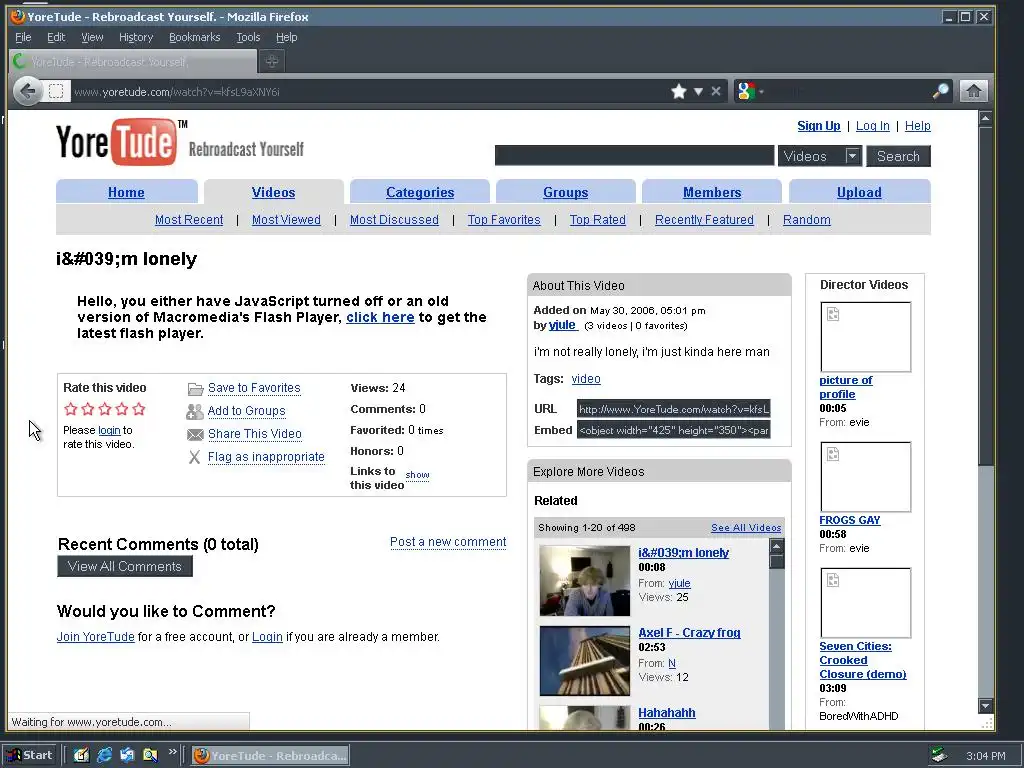Screen dimensions: 1024x768
Task: Open the Recently Featured link
Action: coord(704,219)
